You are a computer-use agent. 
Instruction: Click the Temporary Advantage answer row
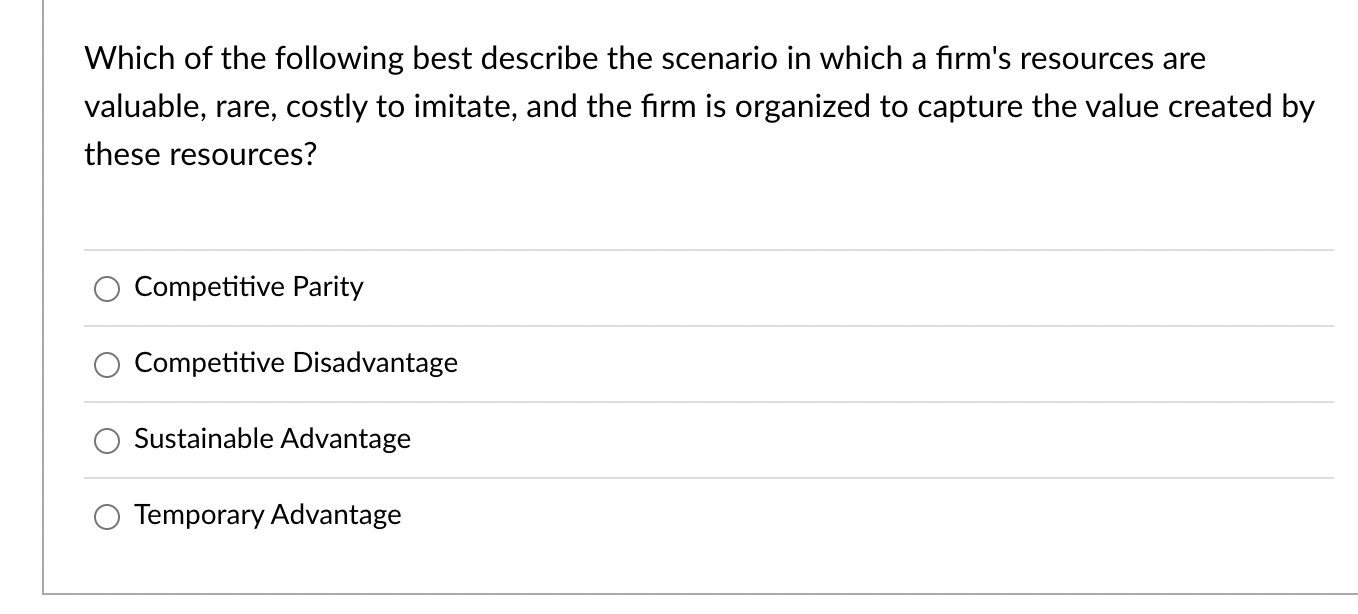[x=600, y=516]
